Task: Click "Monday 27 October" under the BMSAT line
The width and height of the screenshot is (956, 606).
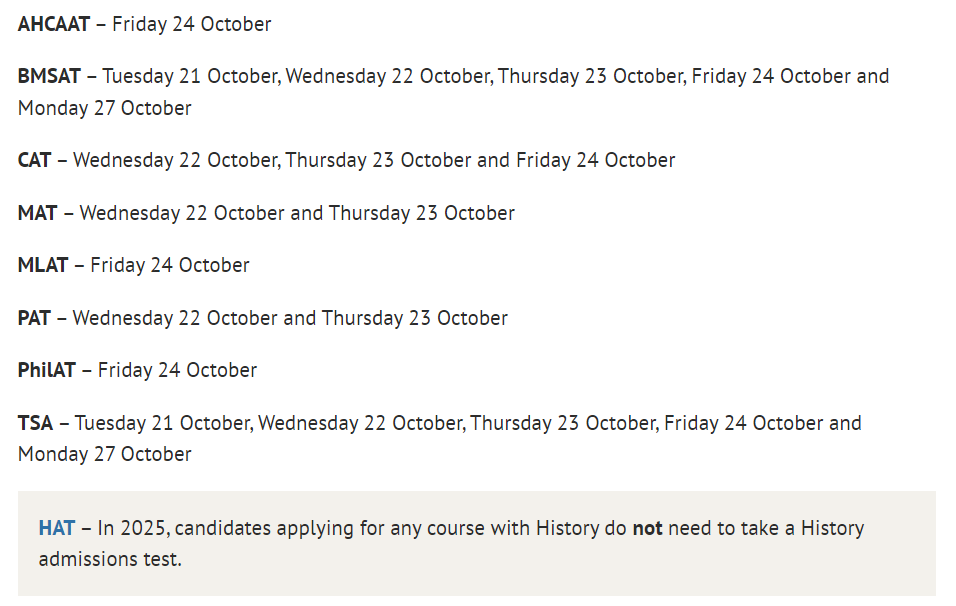Action: 105,108
